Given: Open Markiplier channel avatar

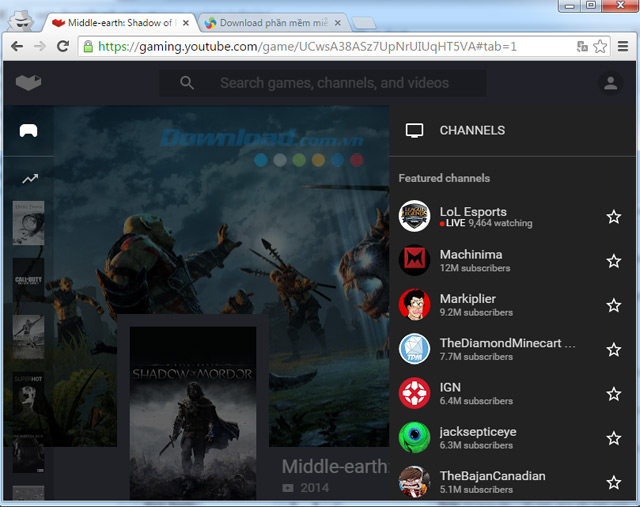Looking at the screenshot, I should click(x=414, y=305).
